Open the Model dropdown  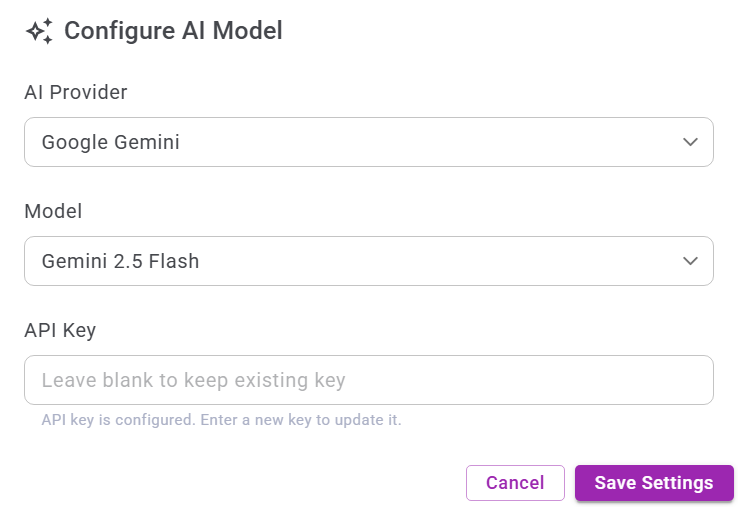368,261
